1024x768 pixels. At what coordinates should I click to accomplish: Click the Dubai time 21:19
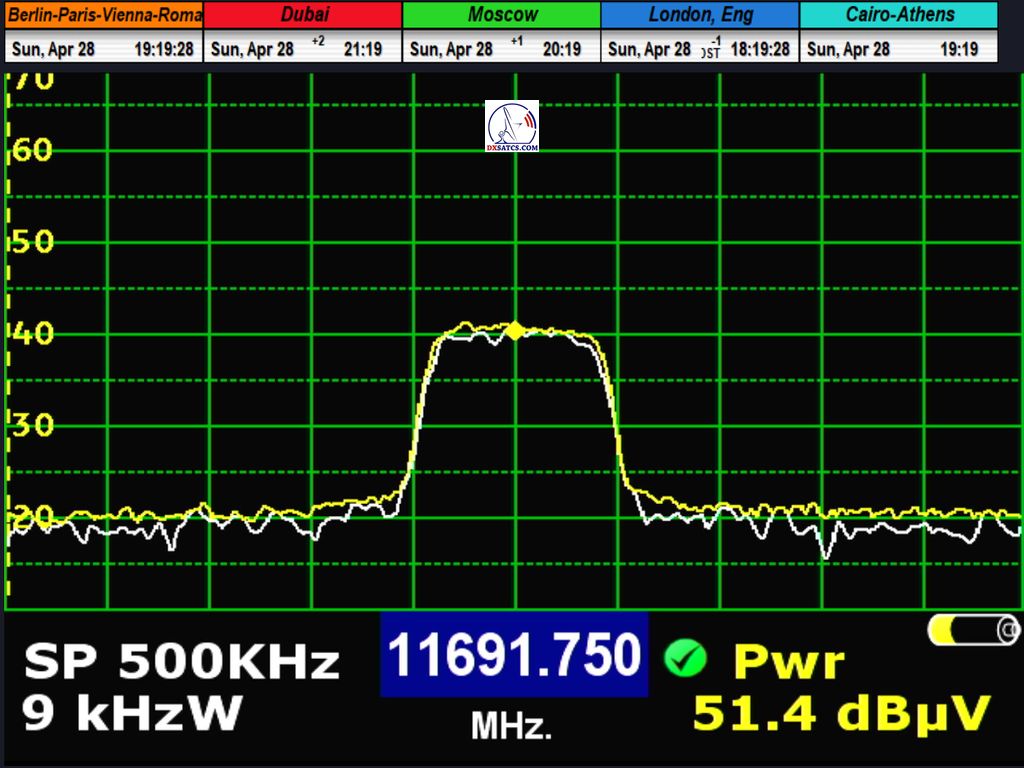point(362,49)
